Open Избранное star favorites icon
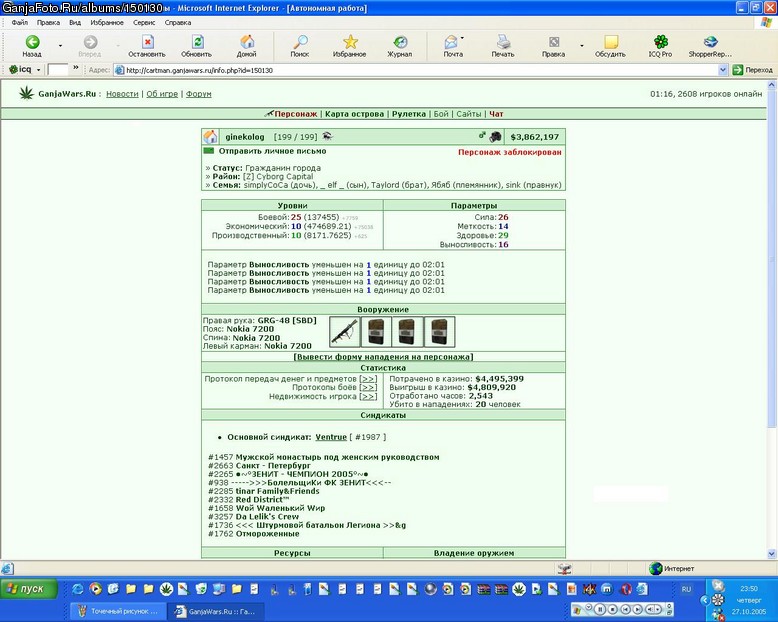The width and height of the screenshot is (778, 622). [x=349, y=46]
